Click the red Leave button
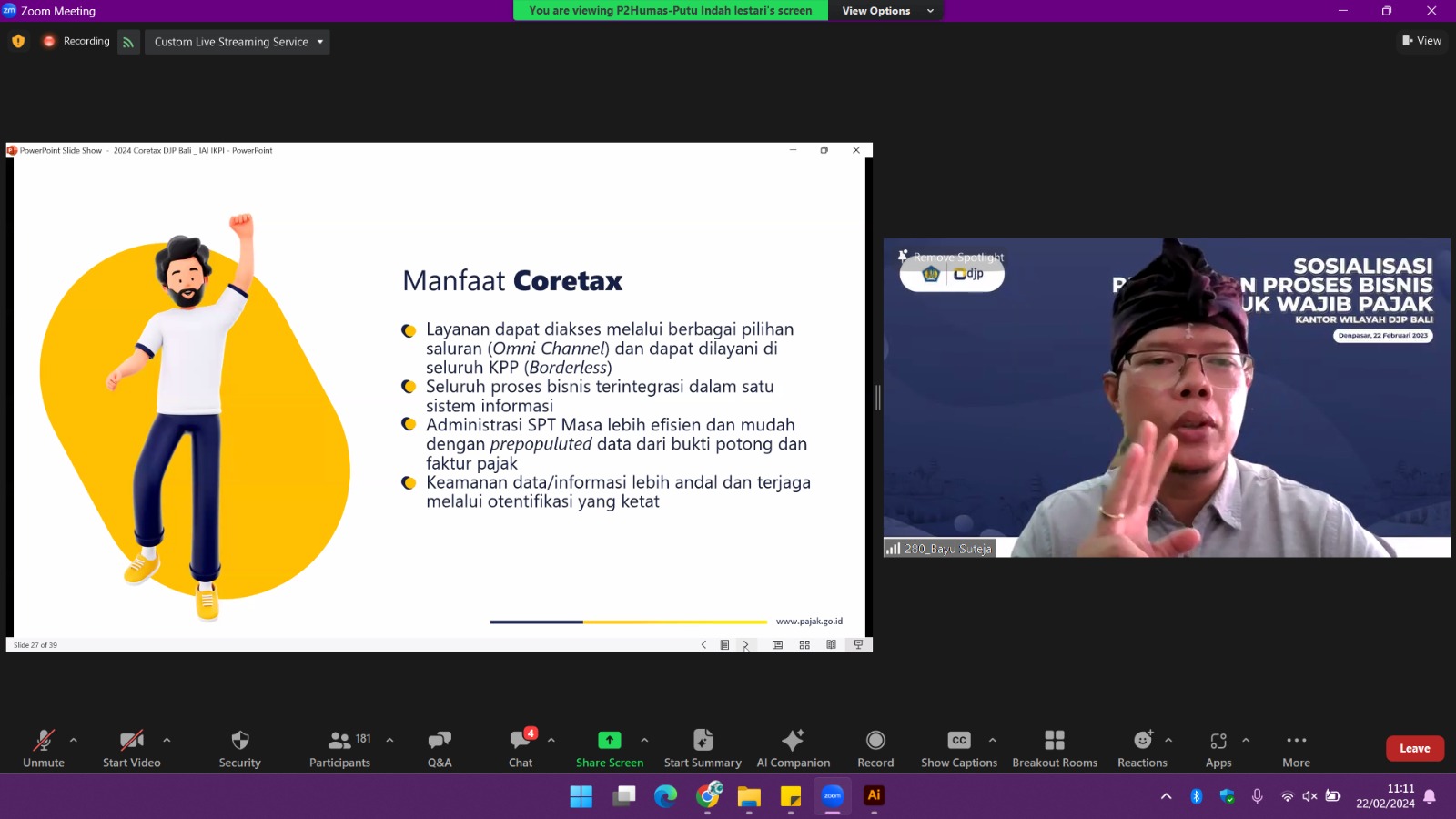Image resolution: width=1456 pixels, height=819 pixels. [1414, 748]
